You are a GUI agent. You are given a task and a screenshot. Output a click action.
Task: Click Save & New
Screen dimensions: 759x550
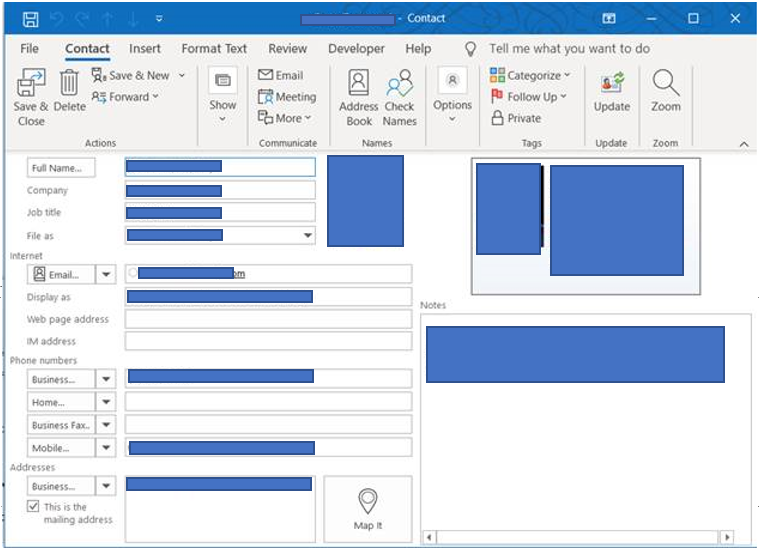(x=131, y=76)
